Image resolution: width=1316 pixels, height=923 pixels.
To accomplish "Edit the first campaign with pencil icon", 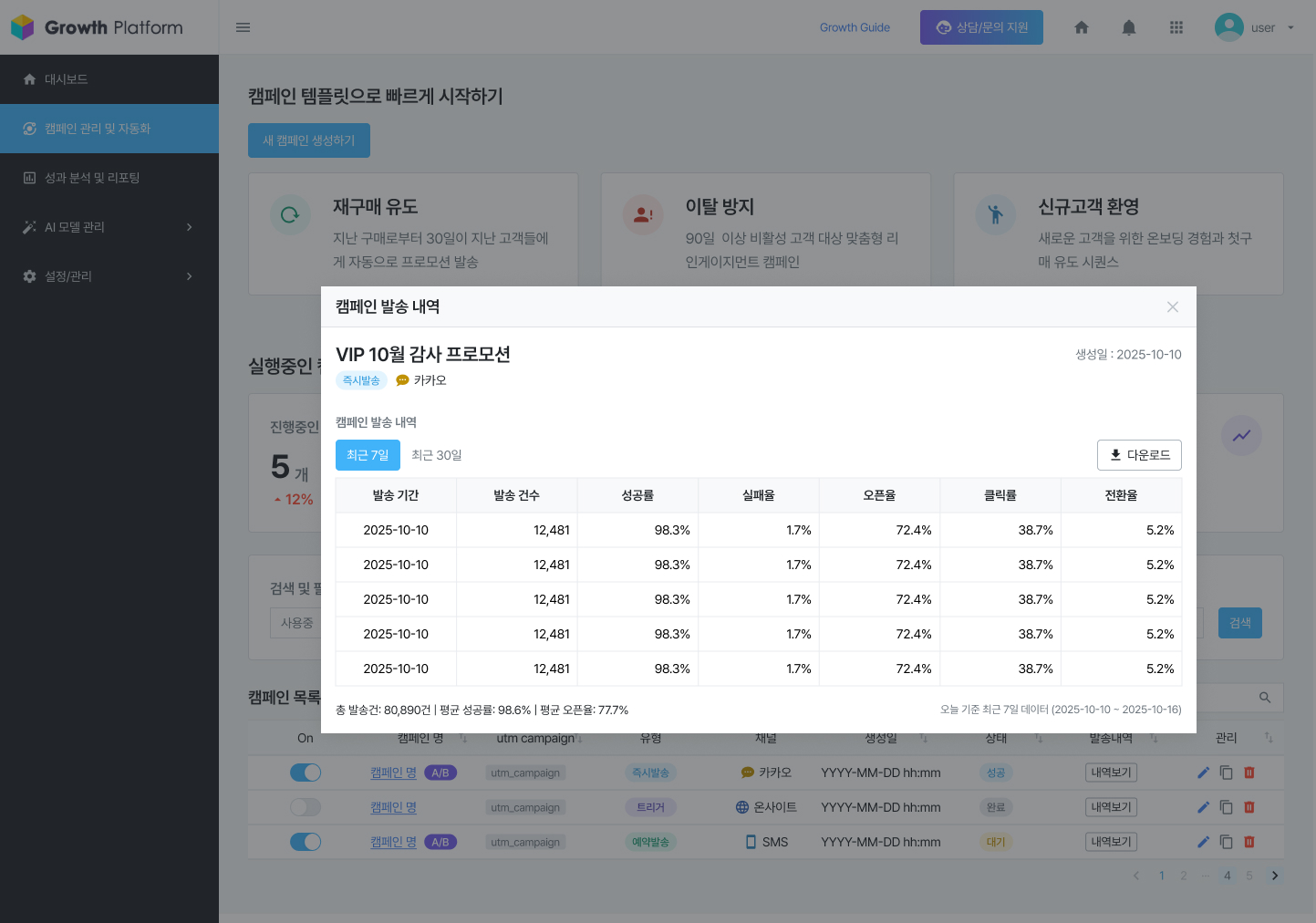I will [x=1203, y=772].
